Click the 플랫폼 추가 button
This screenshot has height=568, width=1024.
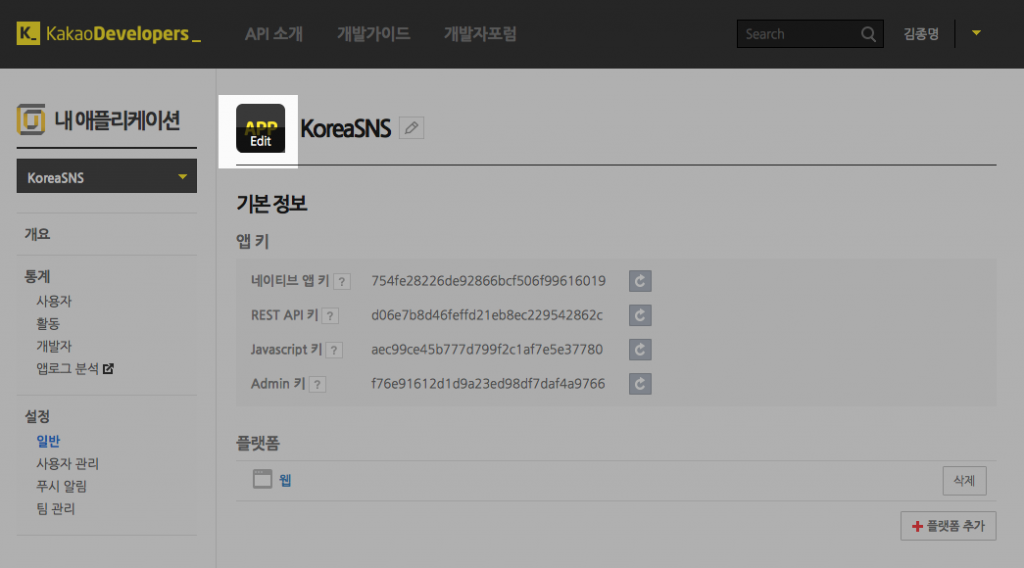[x=948, y=526]
